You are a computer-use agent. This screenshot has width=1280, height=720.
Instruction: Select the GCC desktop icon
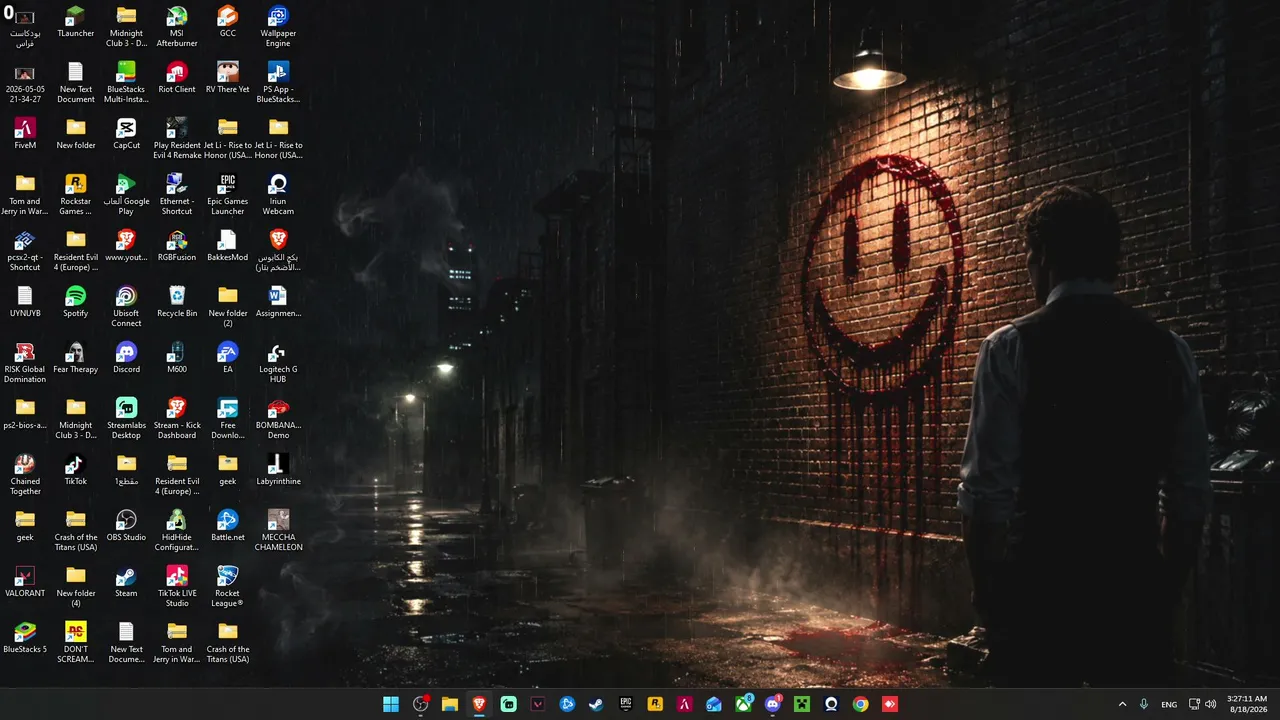tap(228, 22)
